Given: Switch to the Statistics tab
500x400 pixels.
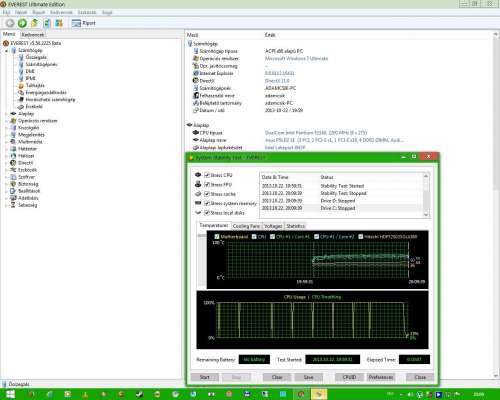Looking at the screenshot, I should [295, 226].
